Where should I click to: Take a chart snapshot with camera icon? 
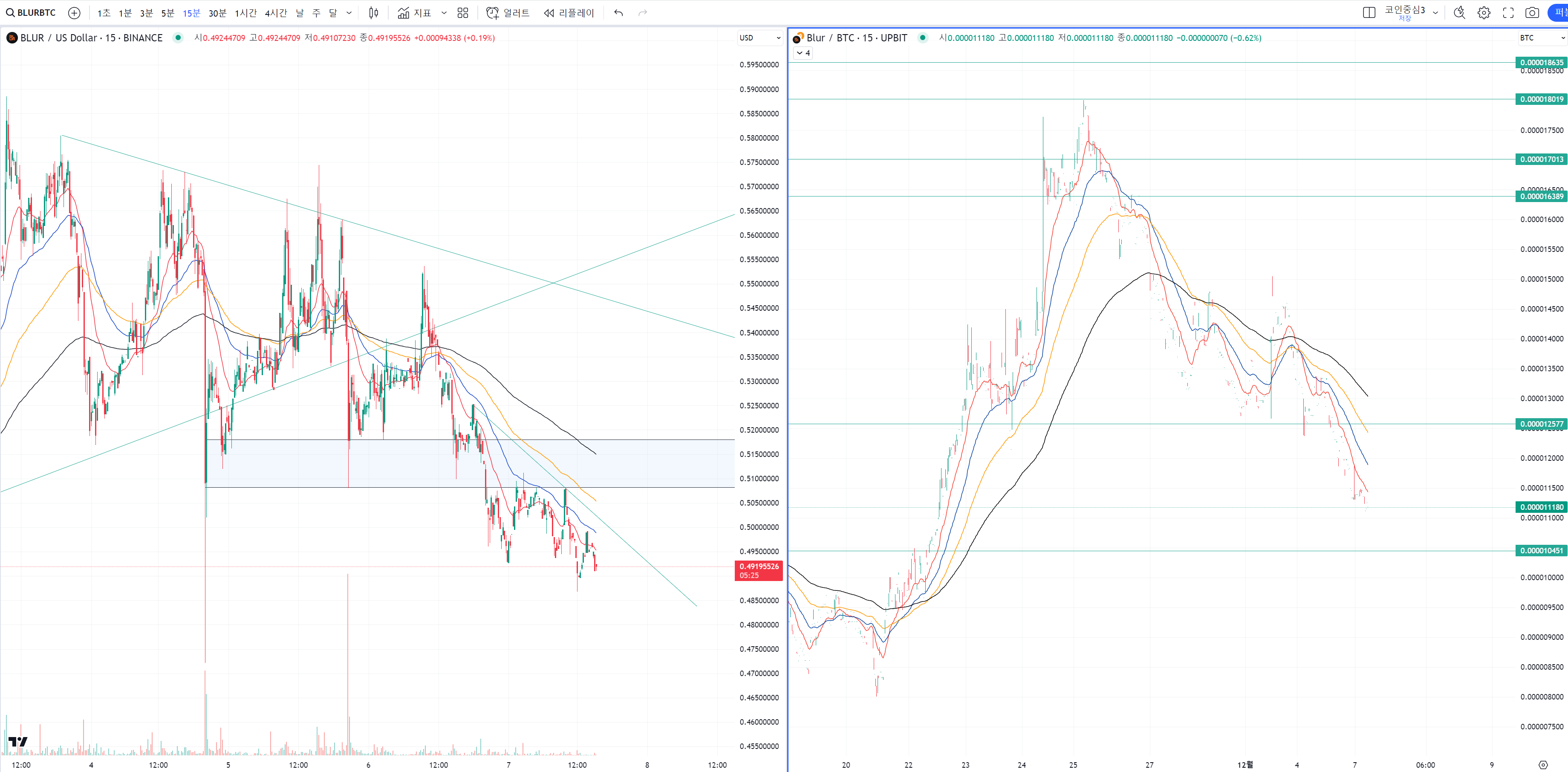[1532, 13]
